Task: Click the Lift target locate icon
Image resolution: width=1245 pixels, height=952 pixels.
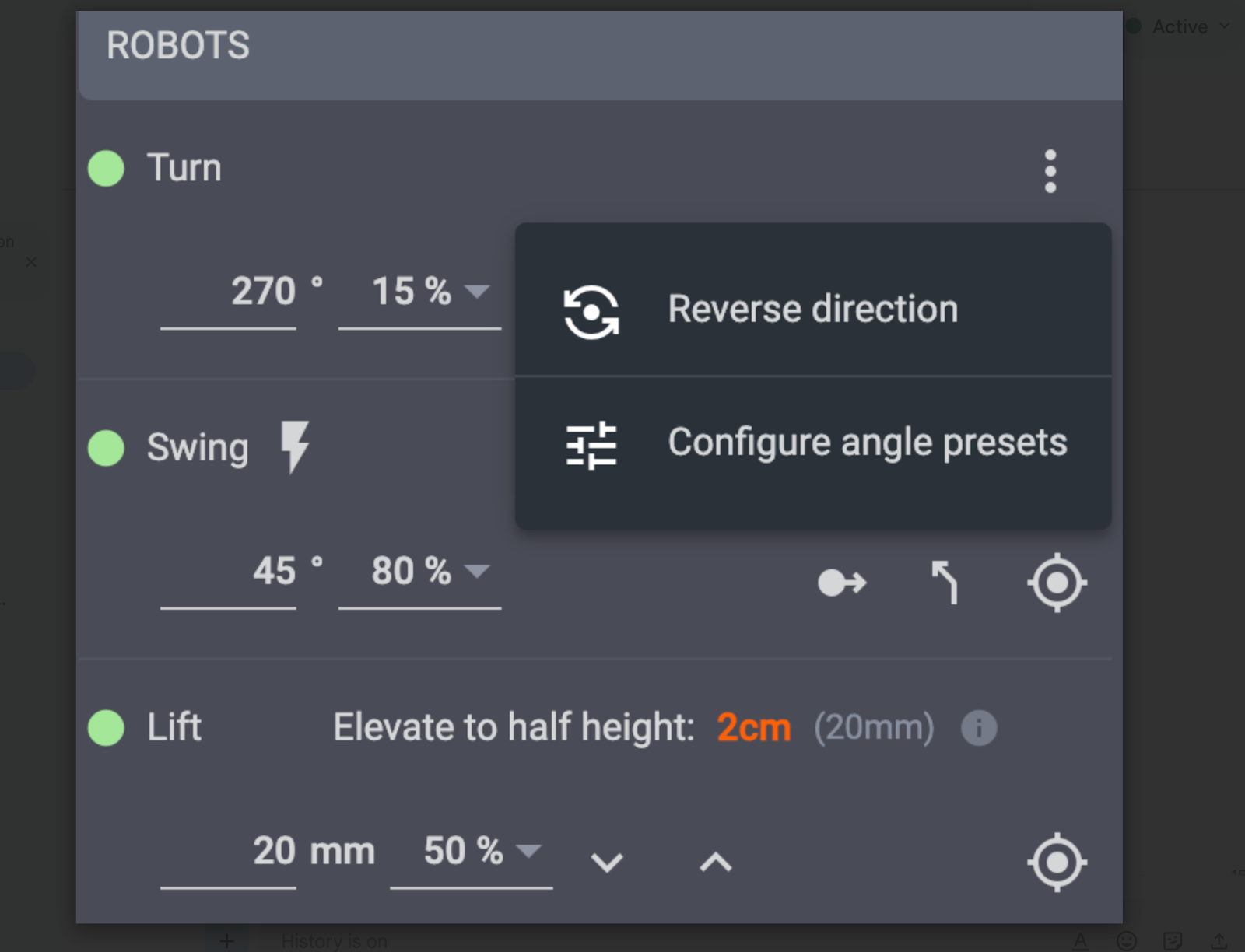Action: (x=1057, y=862)
